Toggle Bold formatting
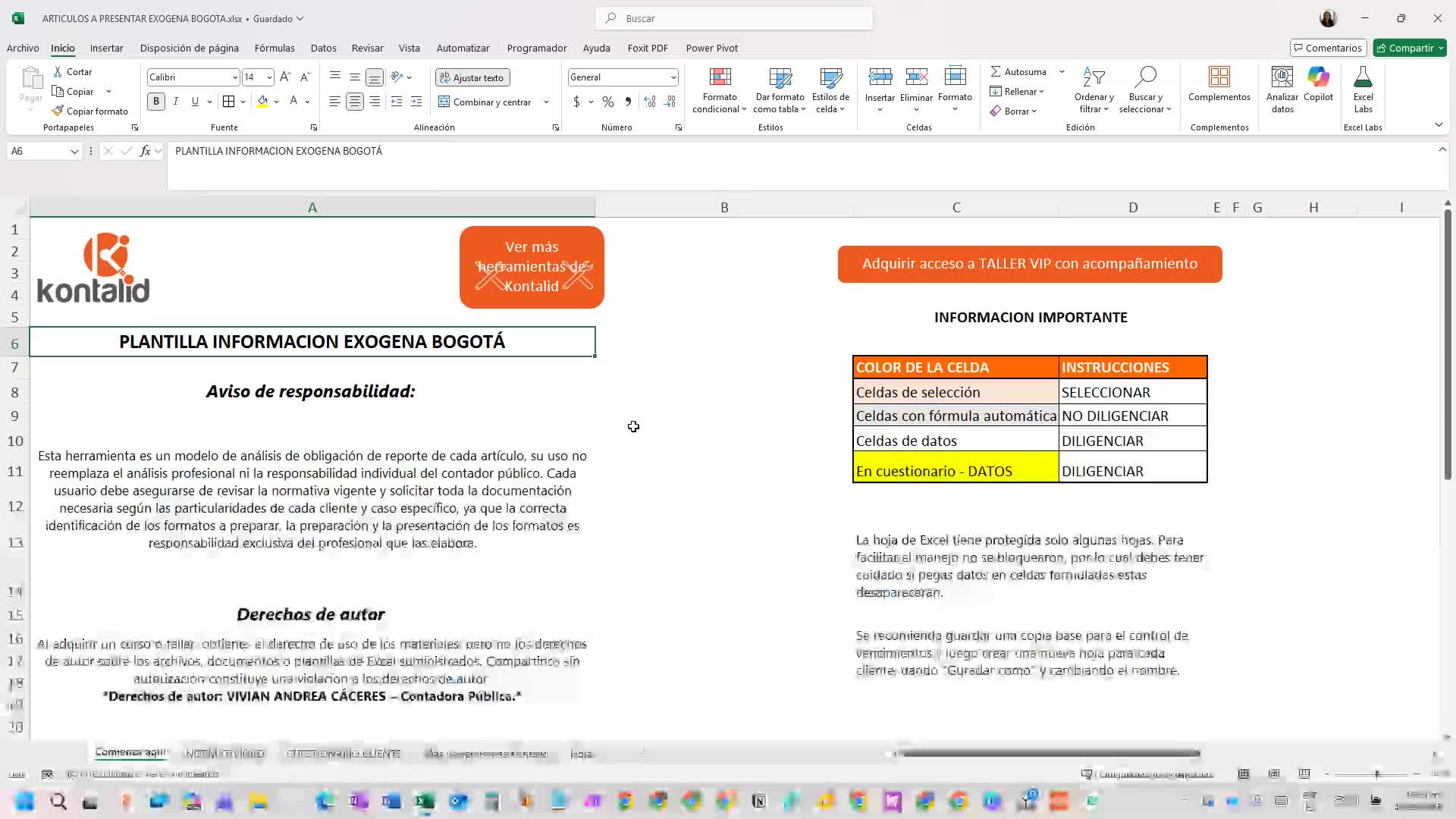 pyautogui.click(x=156, y=101)
